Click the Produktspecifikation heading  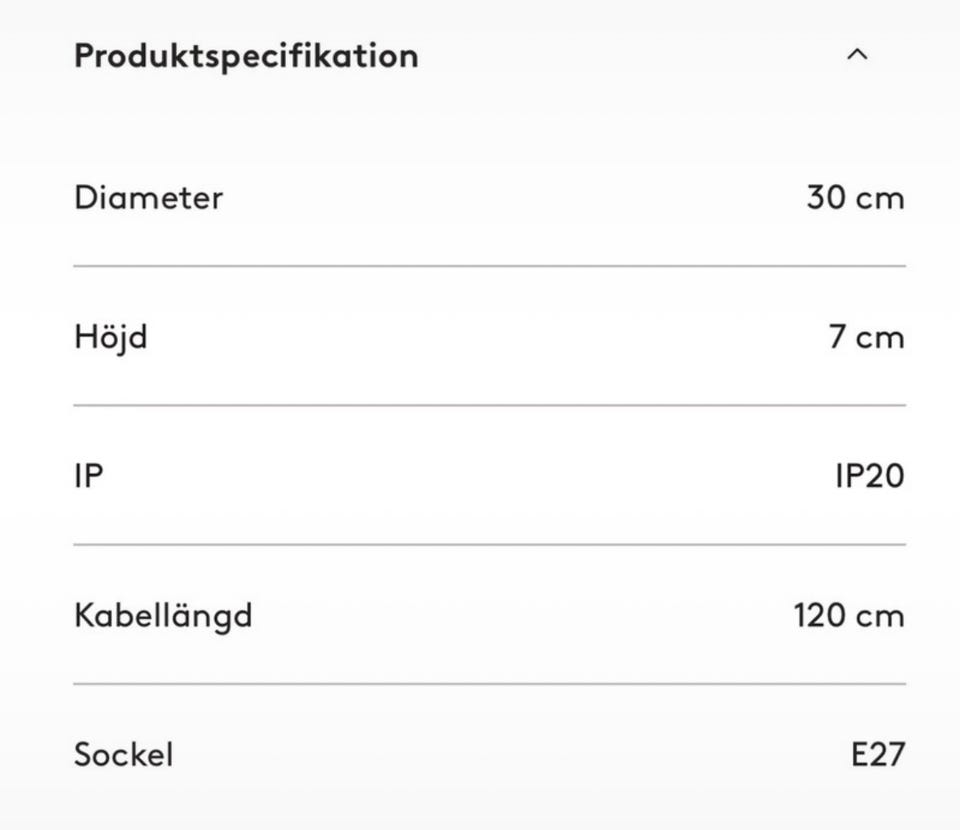(246, 56)
